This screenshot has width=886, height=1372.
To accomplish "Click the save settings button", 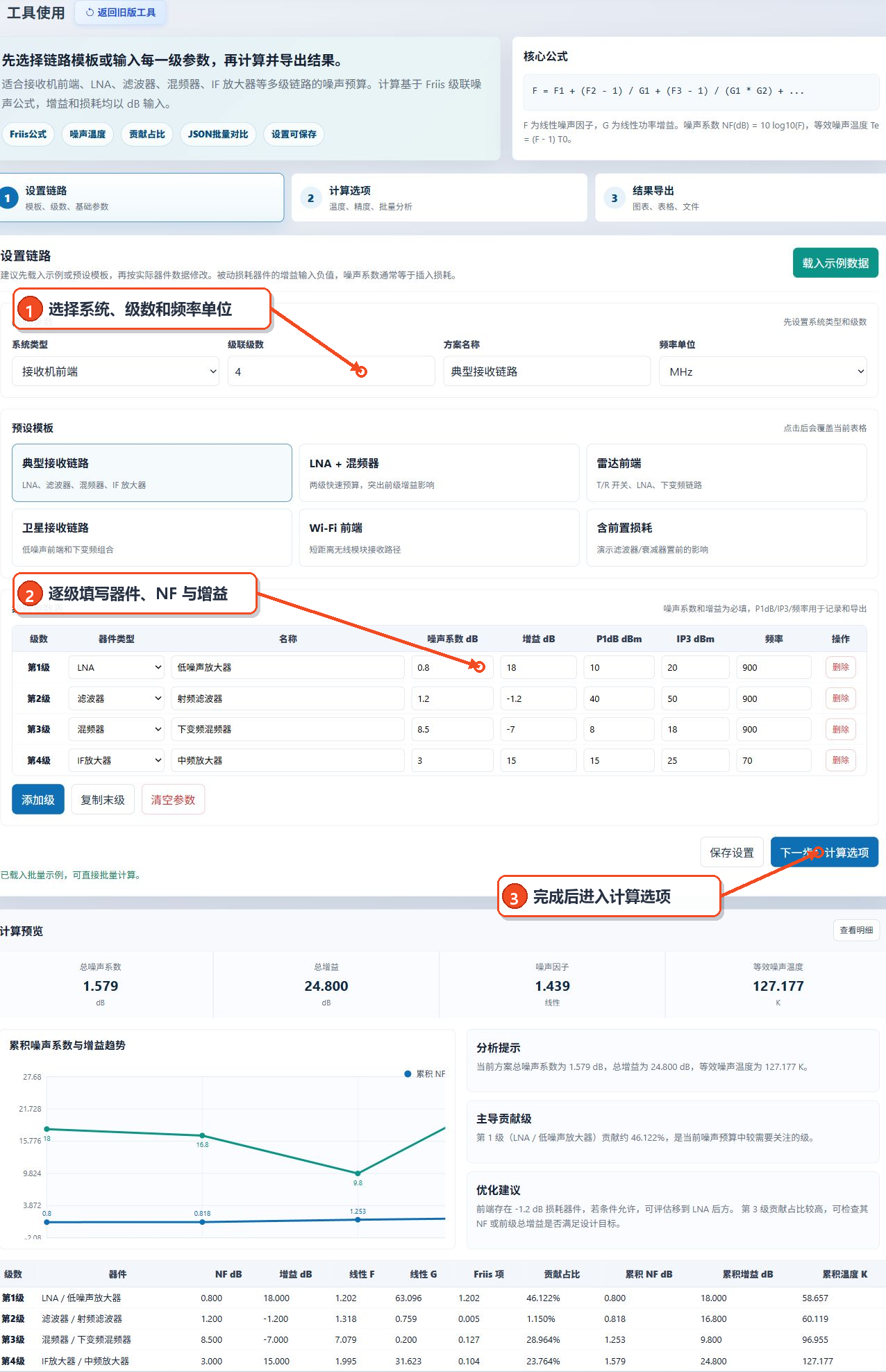I will pos(732,852).
